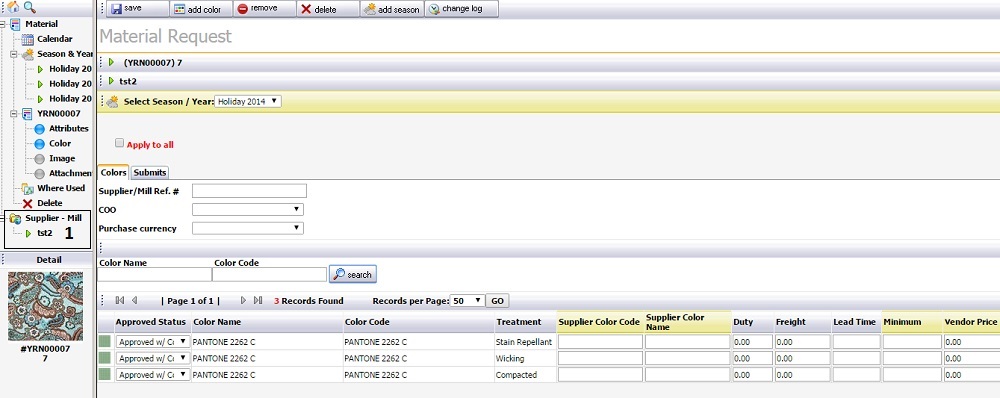Open the COO dropdown
Screen dimensions: 1000x398
[x=248, y=209]
